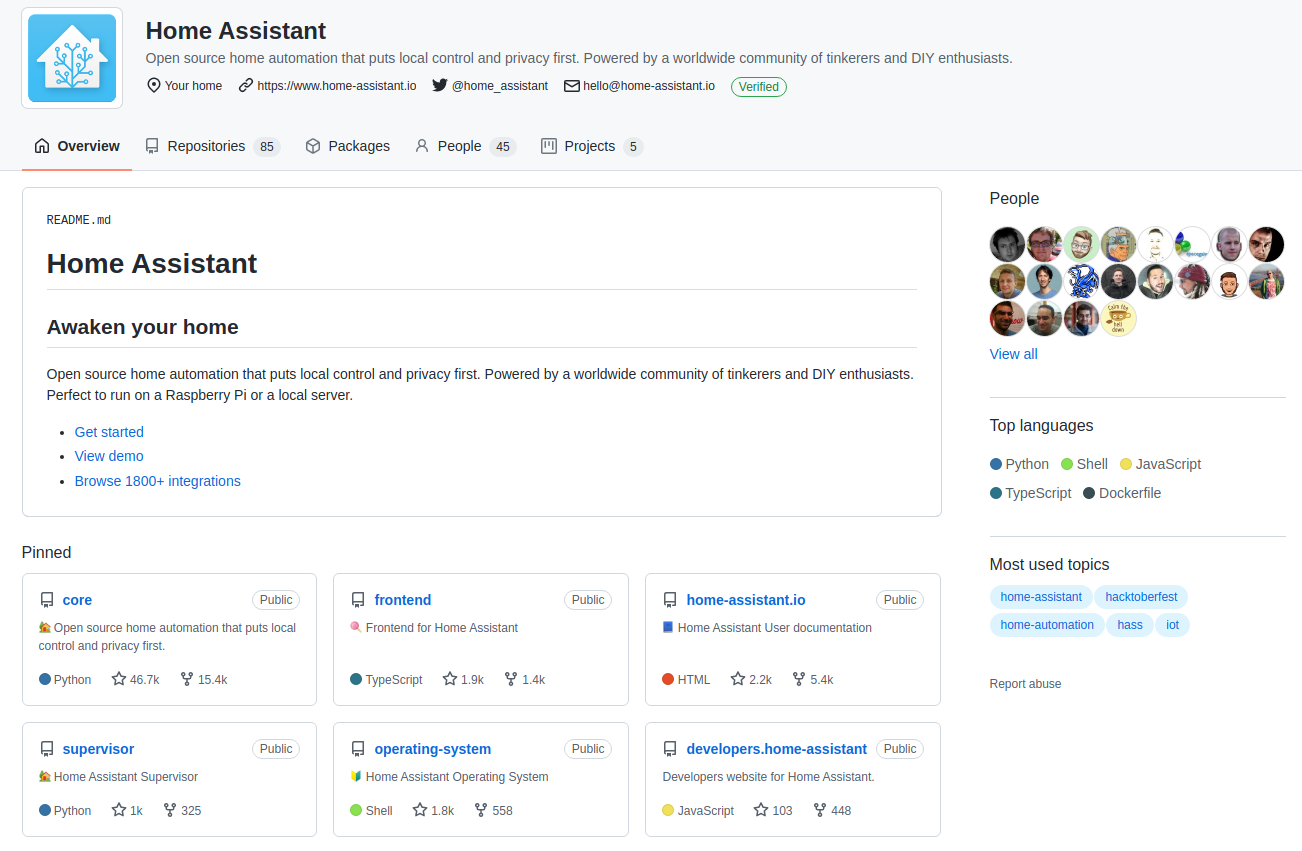The image size is (1302, 851).
Task: Click the Verified badge
Action: pos(759,87)
